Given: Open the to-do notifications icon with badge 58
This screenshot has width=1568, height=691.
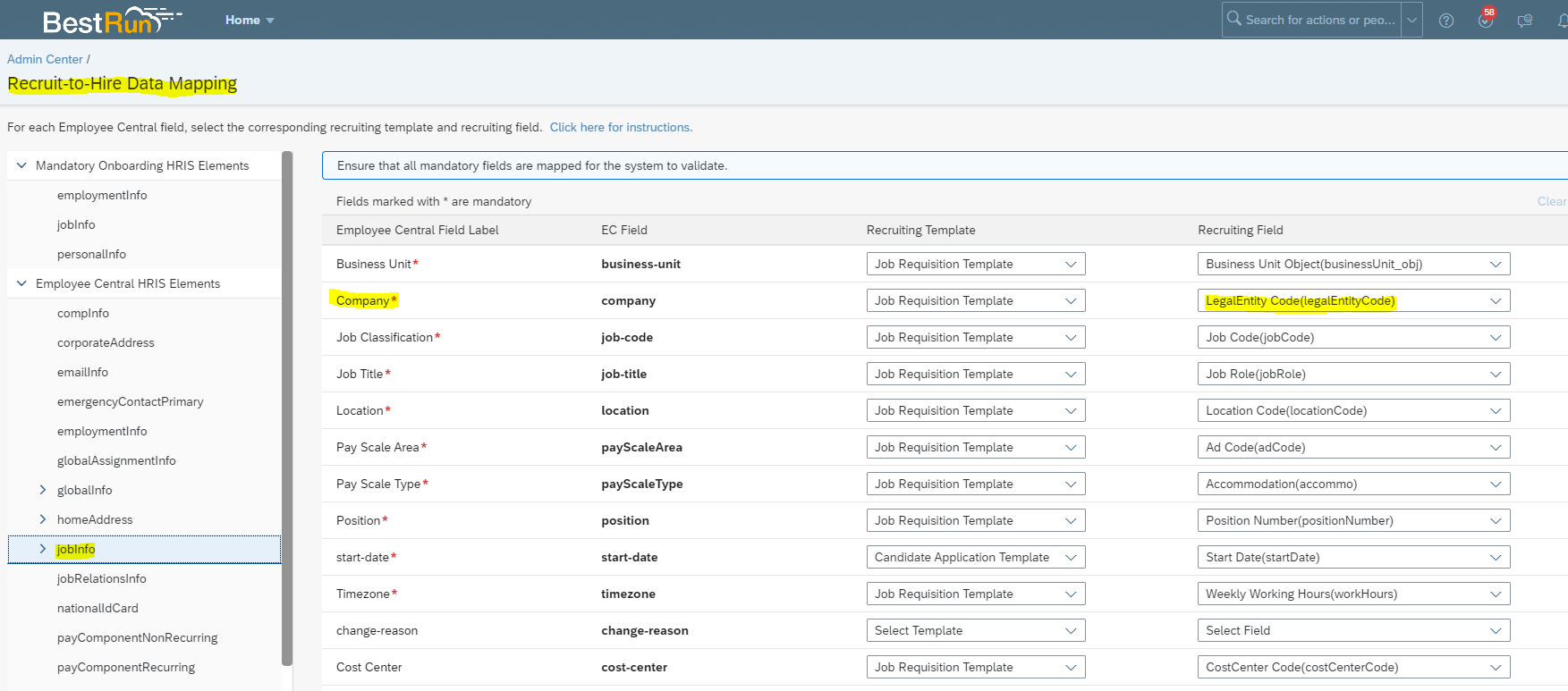Looking at the screenshot, I should point(1486,20).
